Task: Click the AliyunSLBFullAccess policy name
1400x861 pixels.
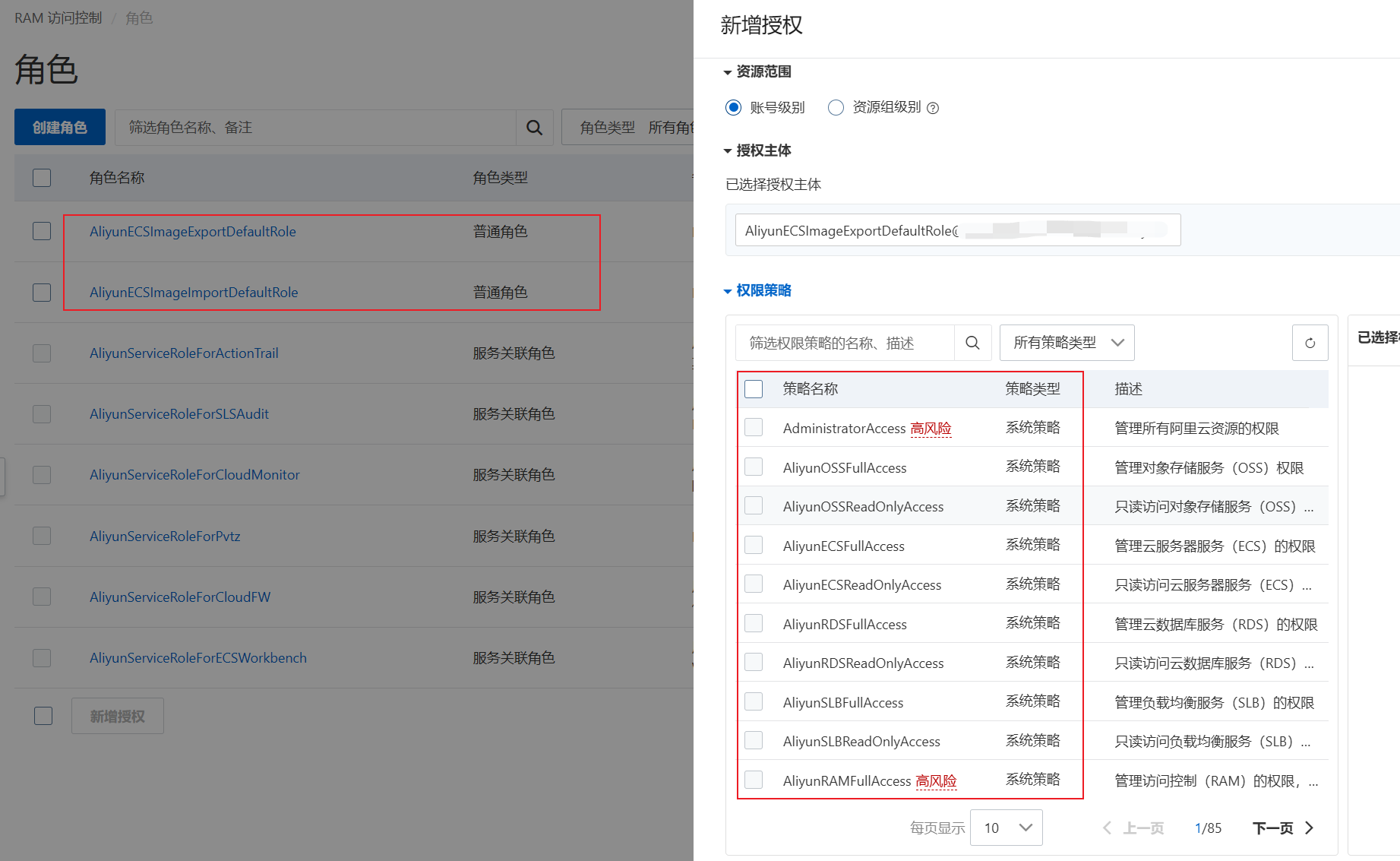Action: pyautogui.click(x=843, y=703)
